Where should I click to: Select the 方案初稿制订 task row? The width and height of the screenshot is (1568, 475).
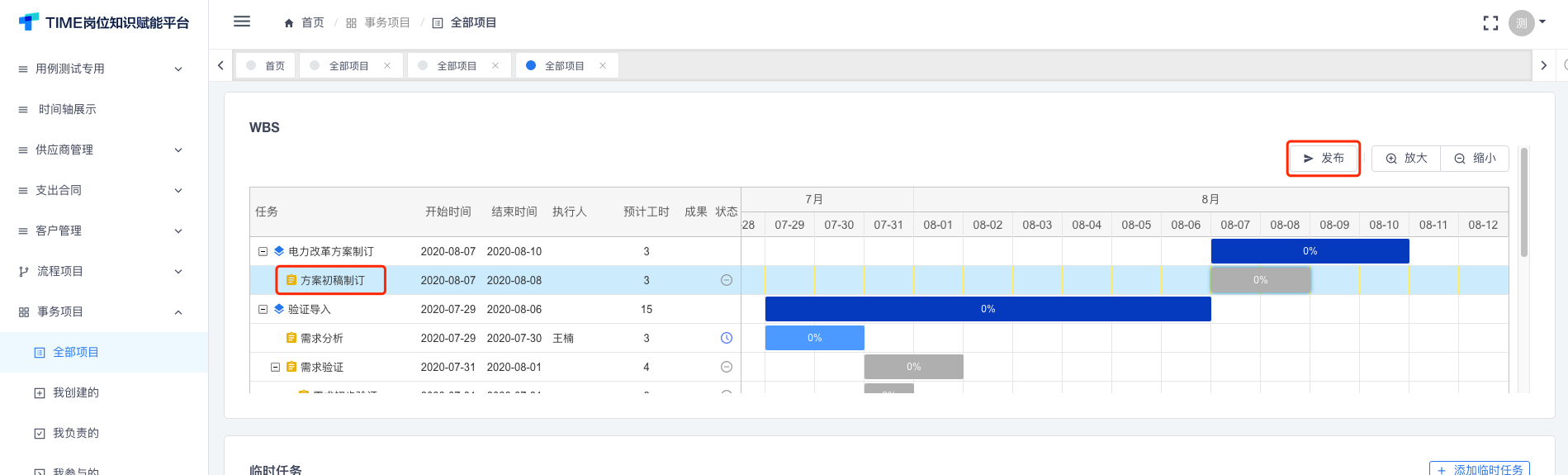tap(495, 280)
